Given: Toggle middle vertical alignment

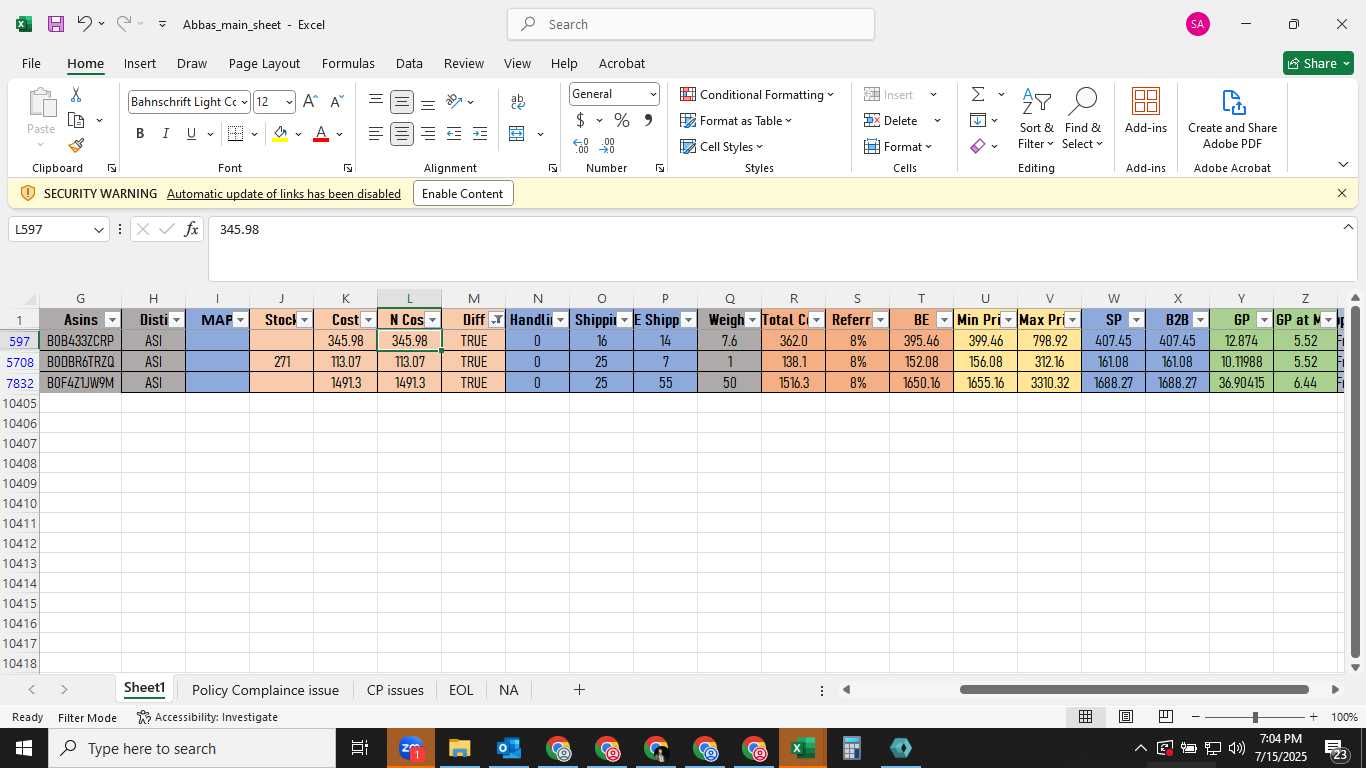Looking at the screenshot, I should pos(402,102).
